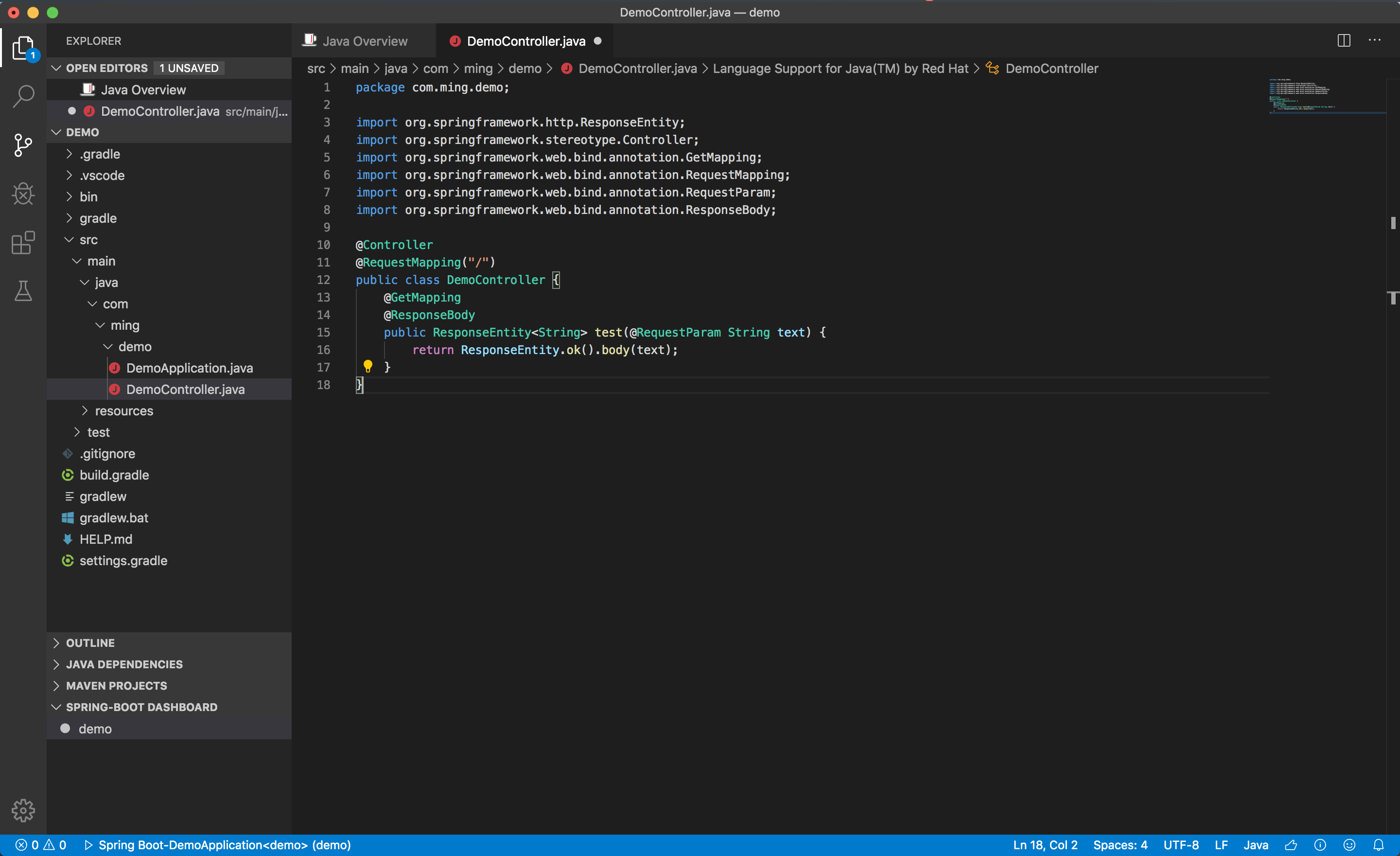Click unsaved dot on DemoController.java tab
This screenshot has height=856, width=1400.
(598, 41)
